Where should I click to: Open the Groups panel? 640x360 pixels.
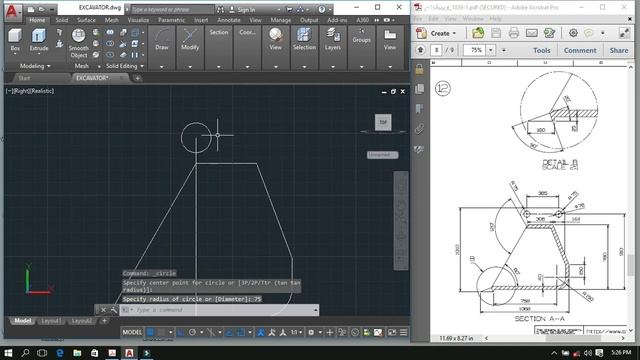tap(361, 36)
